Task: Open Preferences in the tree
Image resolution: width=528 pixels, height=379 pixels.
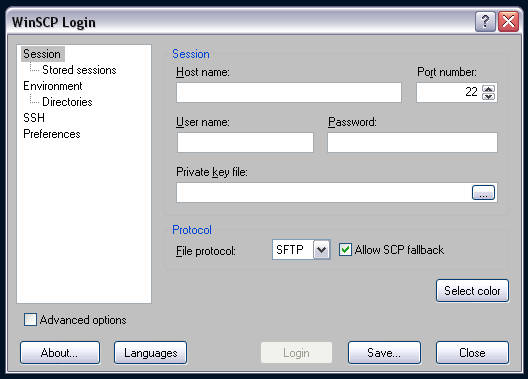Action: pyautogui.click(x=52, y=134)
